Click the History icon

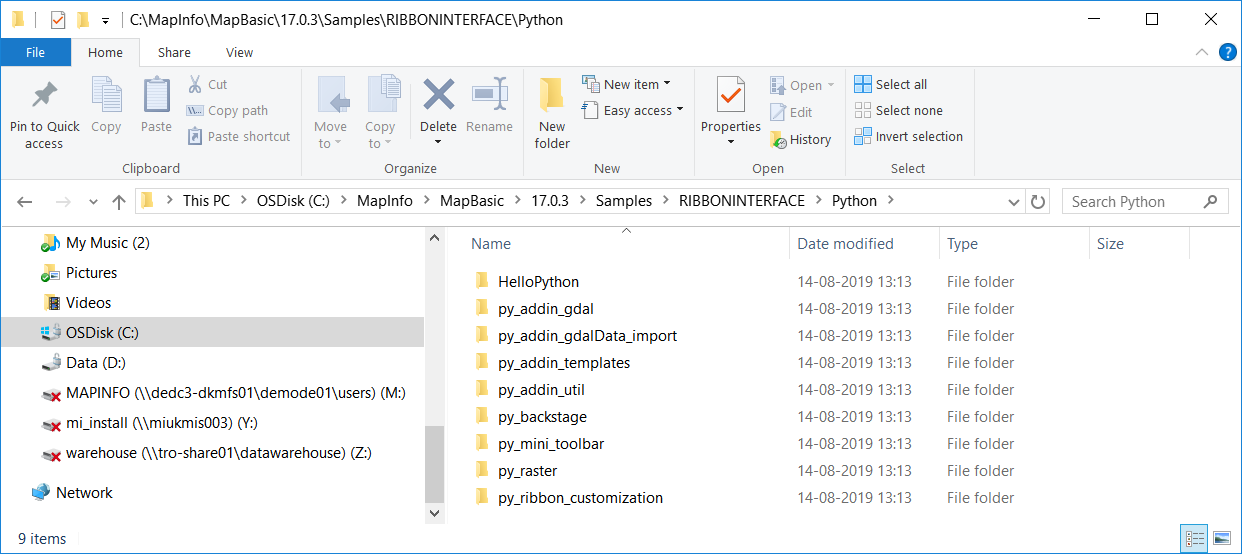tap(778, 139)
